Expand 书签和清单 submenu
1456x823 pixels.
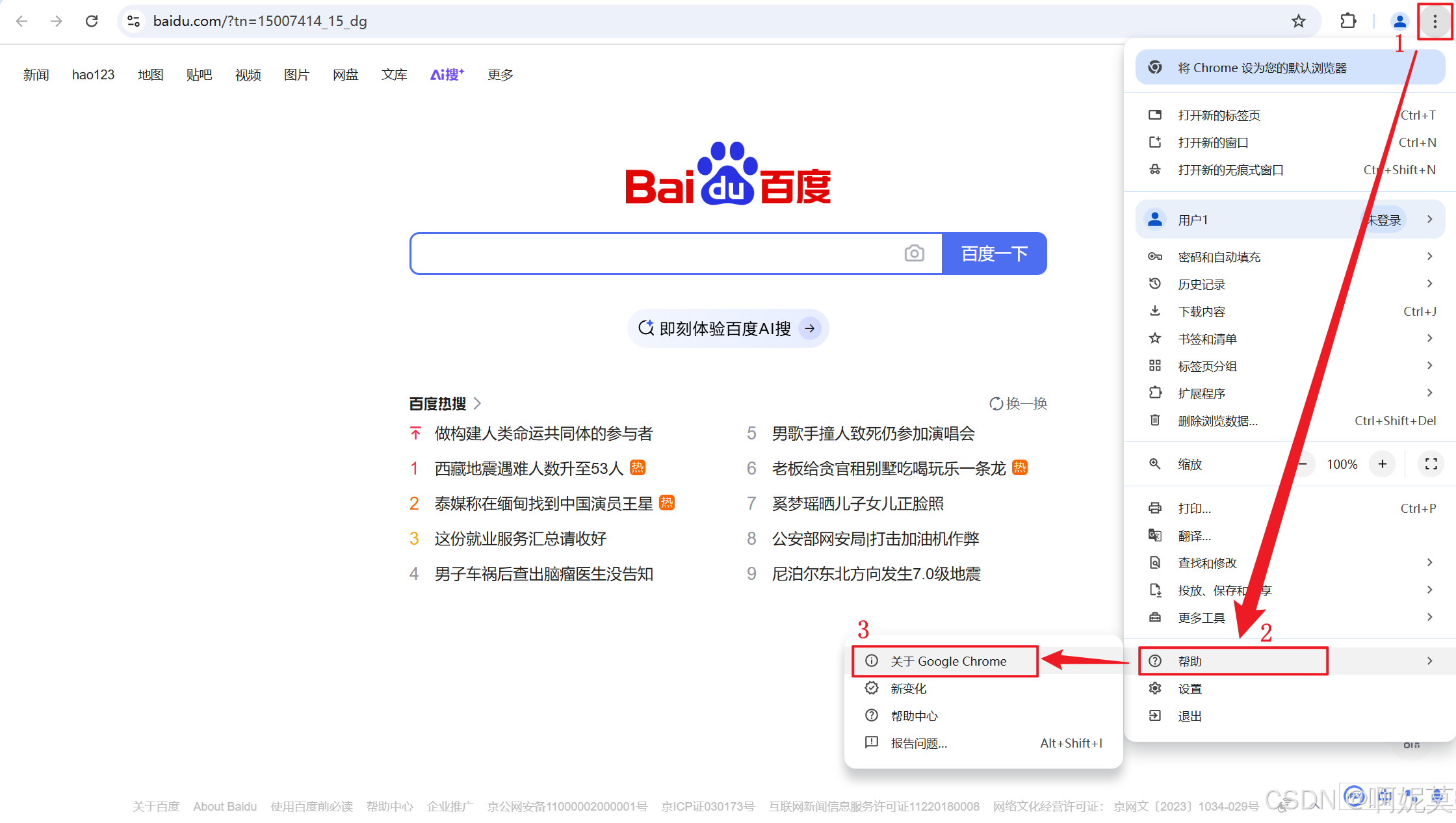pyautogui.click(x=1290, y=339)
